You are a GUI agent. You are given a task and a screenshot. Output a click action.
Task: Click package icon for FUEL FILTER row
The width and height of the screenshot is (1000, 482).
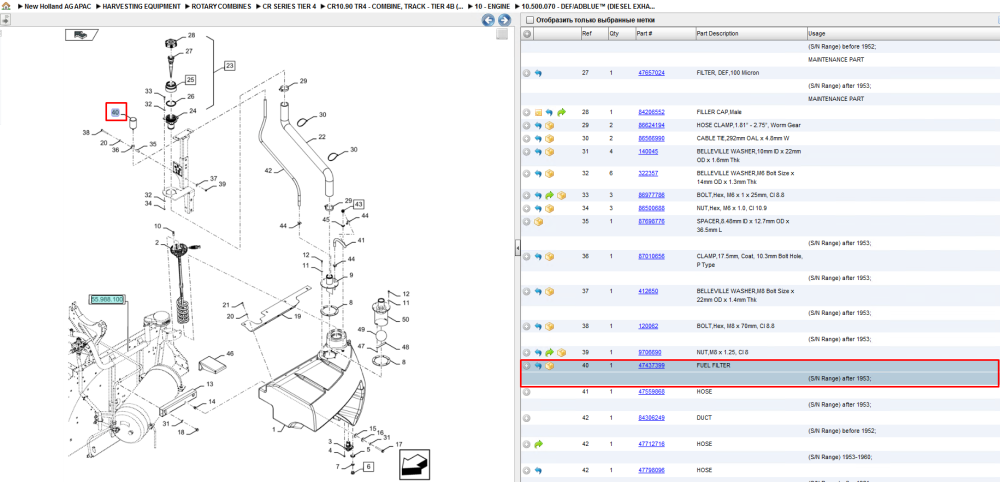pos(550,366)
